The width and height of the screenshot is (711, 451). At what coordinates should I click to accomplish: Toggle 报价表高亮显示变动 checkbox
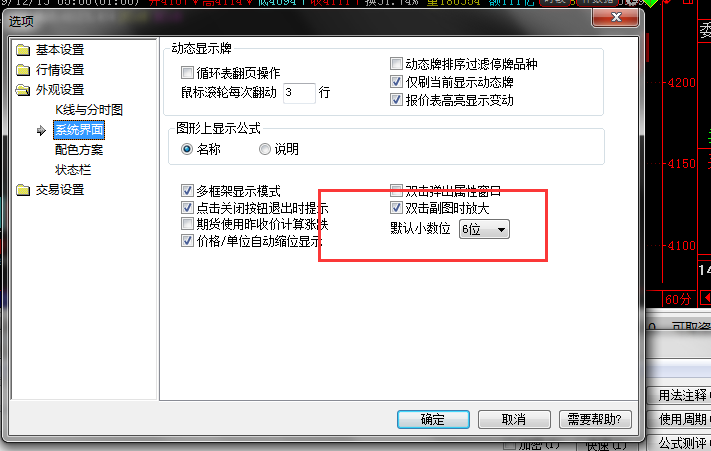pos(396,100)
